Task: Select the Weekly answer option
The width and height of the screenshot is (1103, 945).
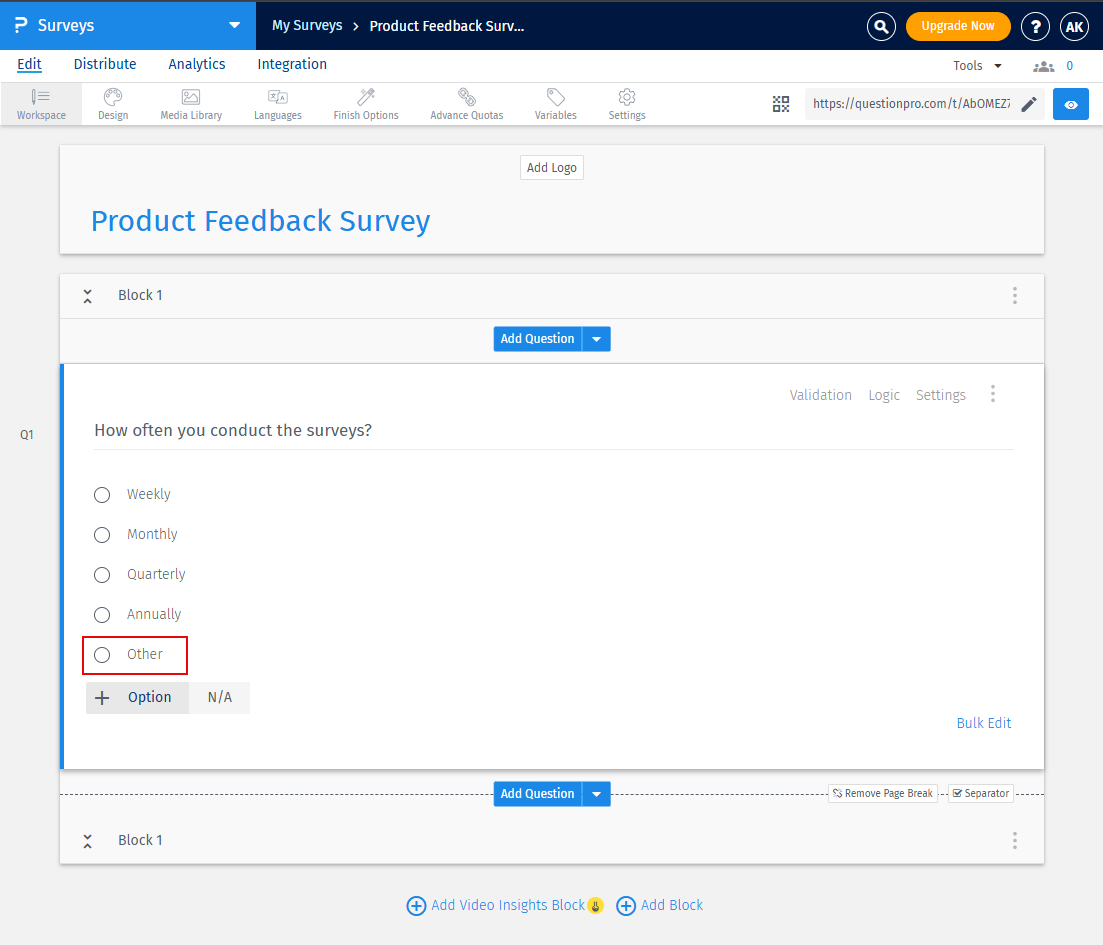Action: pyautogui.click(x=101, y=494)
